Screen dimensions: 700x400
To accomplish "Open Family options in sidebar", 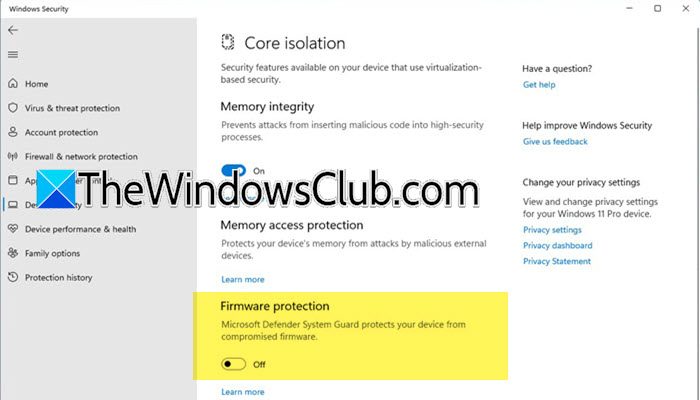I will coord(52,253).
